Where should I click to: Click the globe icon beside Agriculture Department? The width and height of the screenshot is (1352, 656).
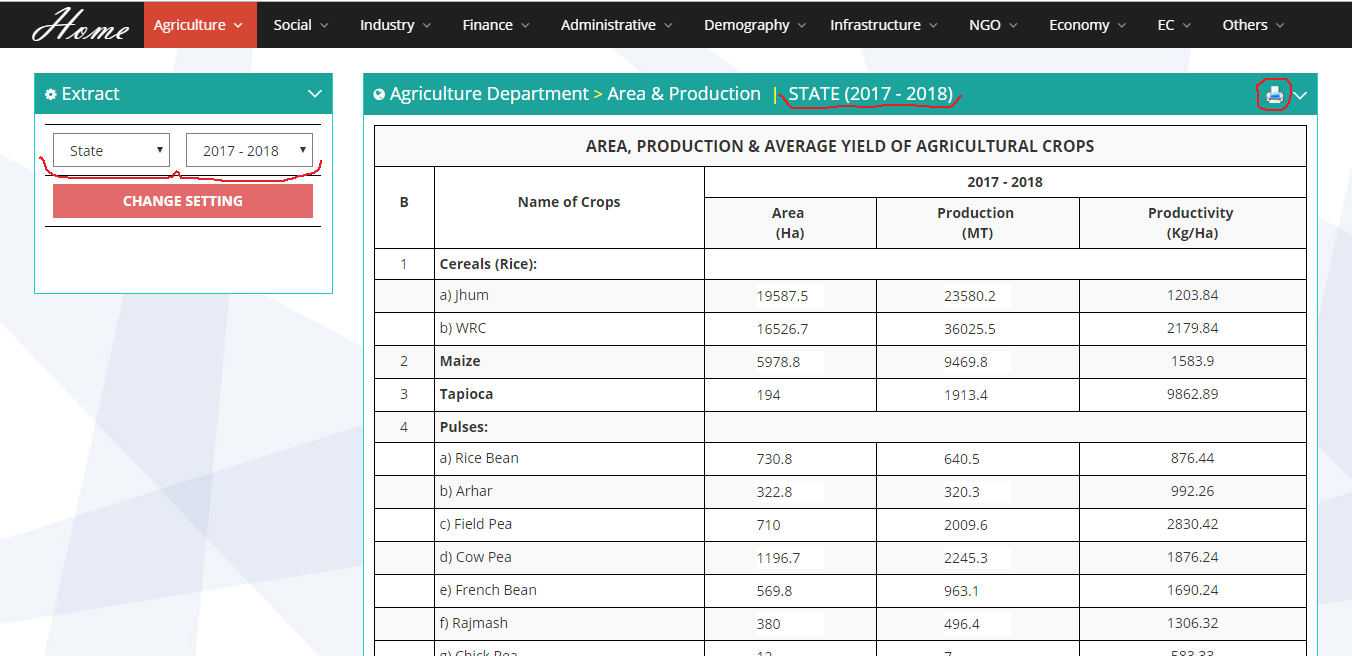coord(379,95)
